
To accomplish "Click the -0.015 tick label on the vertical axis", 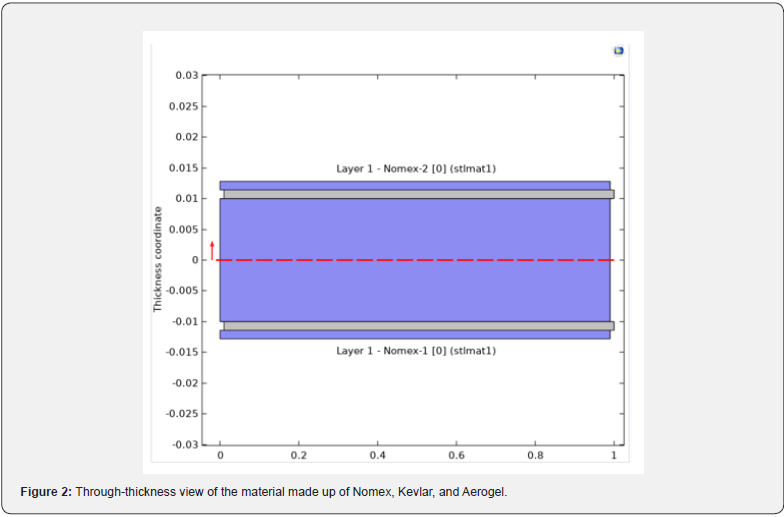I will (x=181, y=352).
